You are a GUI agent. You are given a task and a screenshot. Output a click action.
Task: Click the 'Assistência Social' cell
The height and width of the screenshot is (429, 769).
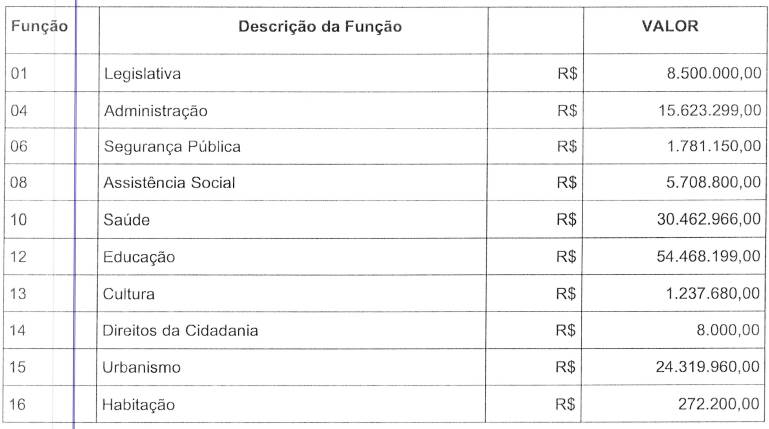click(x=169, y=184)
